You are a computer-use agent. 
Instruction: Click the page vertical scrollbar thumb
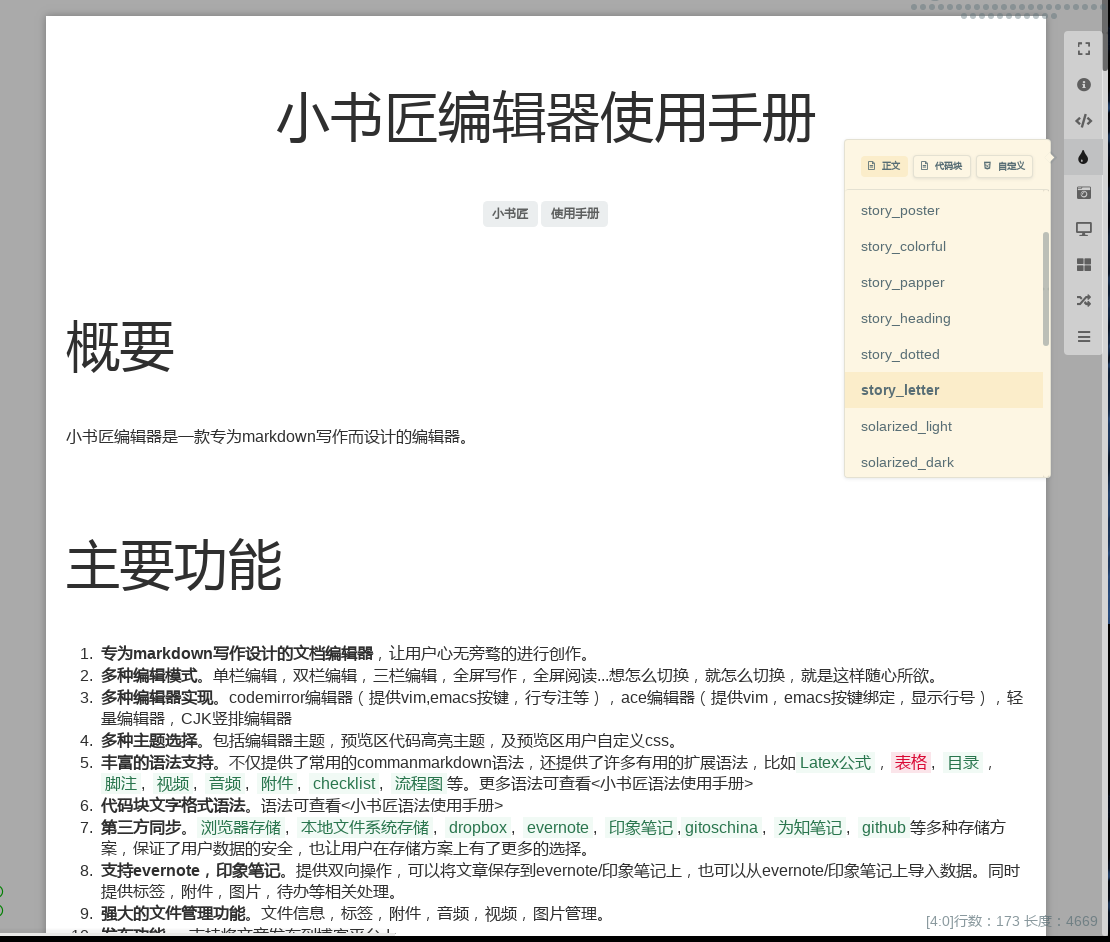pyautogui.click(x=1106, y=35)
